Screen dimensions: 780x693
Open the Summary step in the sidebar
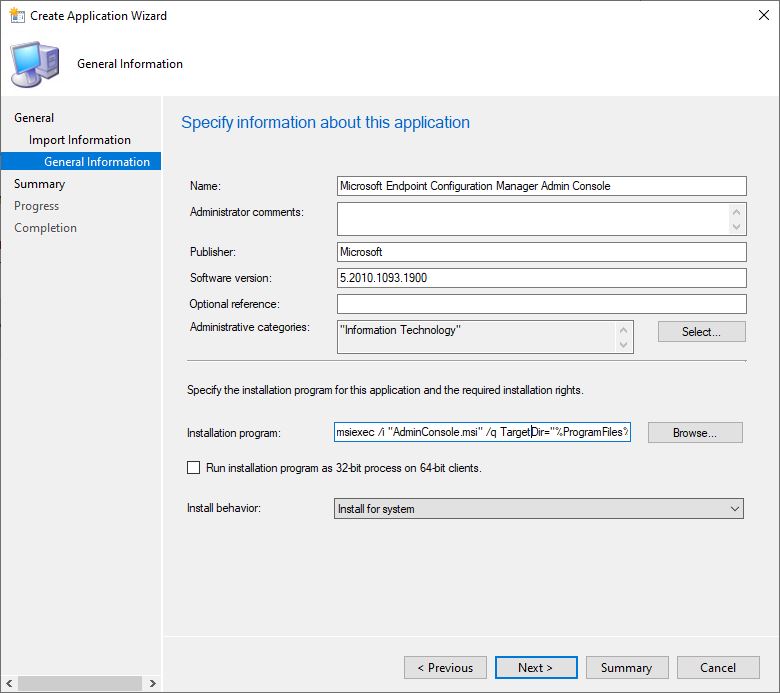[x=40, y=184]
